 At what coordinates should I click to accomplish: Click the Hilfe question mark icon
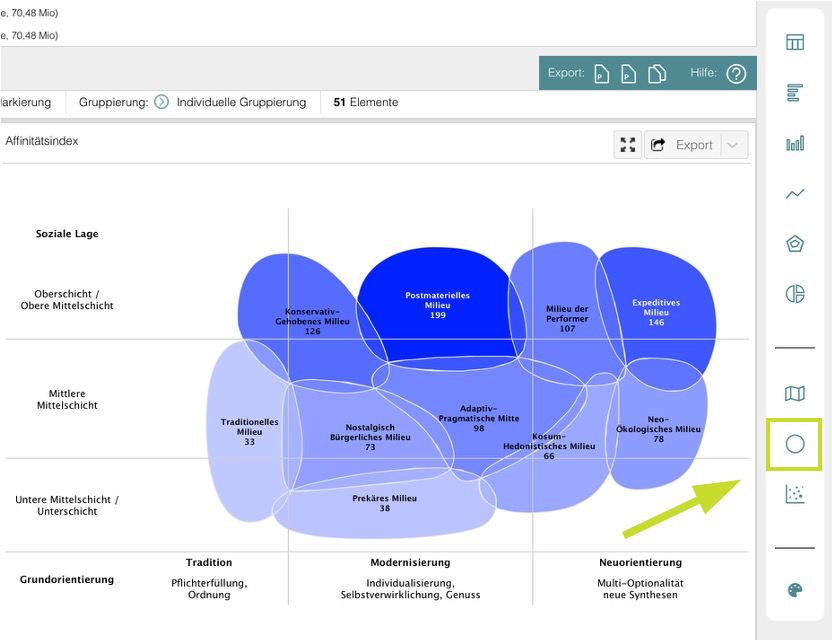[x=736, y=74]
